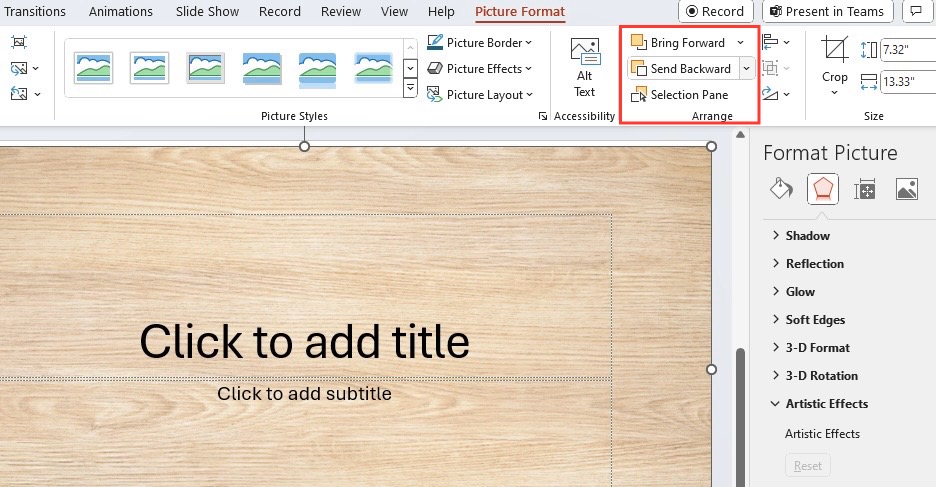This screenshot has width=936, height=487.
Task: Open the Picture Styles dialog launcher
Action: point(543,116)
